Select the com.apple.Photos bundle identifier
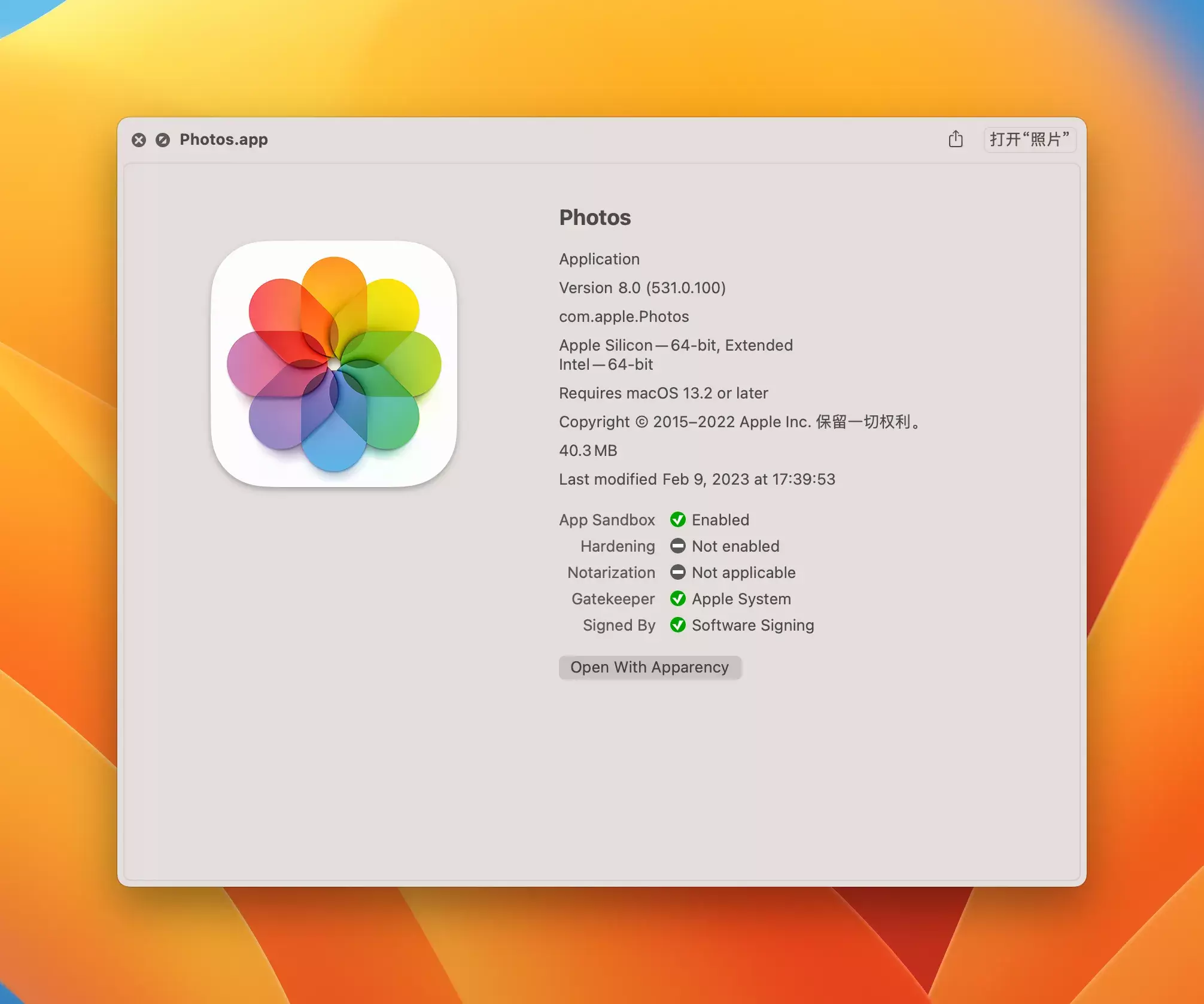Screen dimensions: 1204x1004 click(x=624, y=317)
